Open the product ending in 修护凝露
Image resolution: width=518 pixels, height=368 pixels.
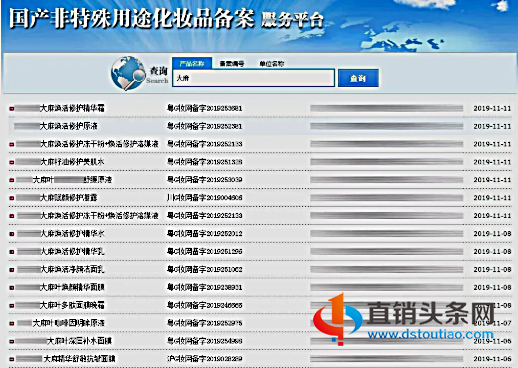coord(68,198)
